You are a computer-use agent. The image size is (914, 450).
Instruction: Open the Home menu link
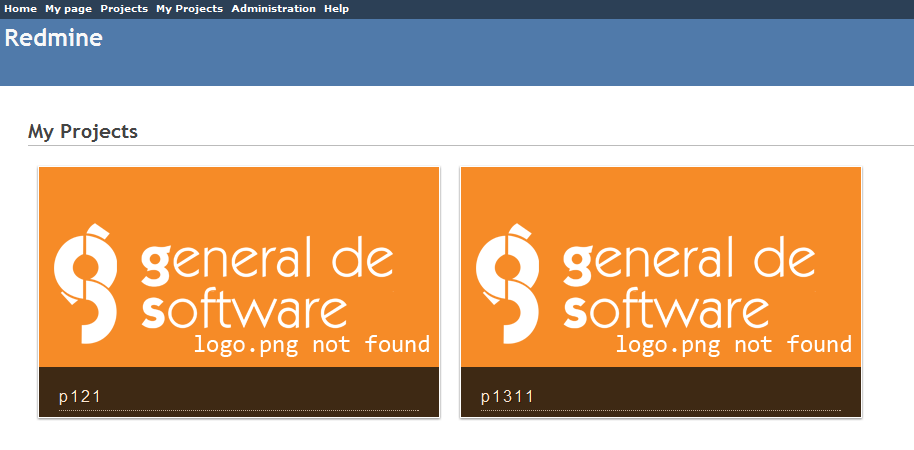[20, 9]
